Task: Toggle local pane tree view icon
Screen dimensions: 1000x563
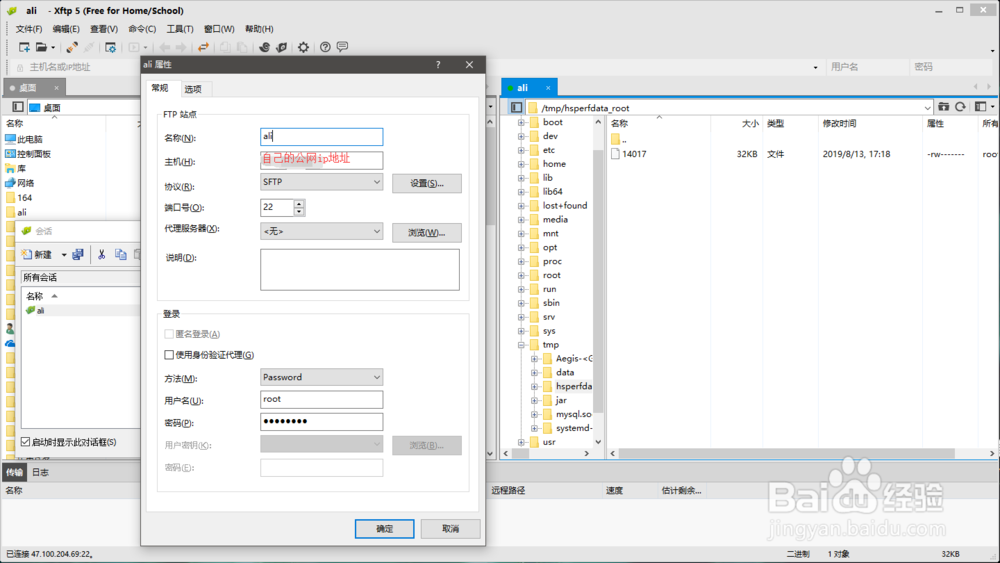Action: click(18, 107)
